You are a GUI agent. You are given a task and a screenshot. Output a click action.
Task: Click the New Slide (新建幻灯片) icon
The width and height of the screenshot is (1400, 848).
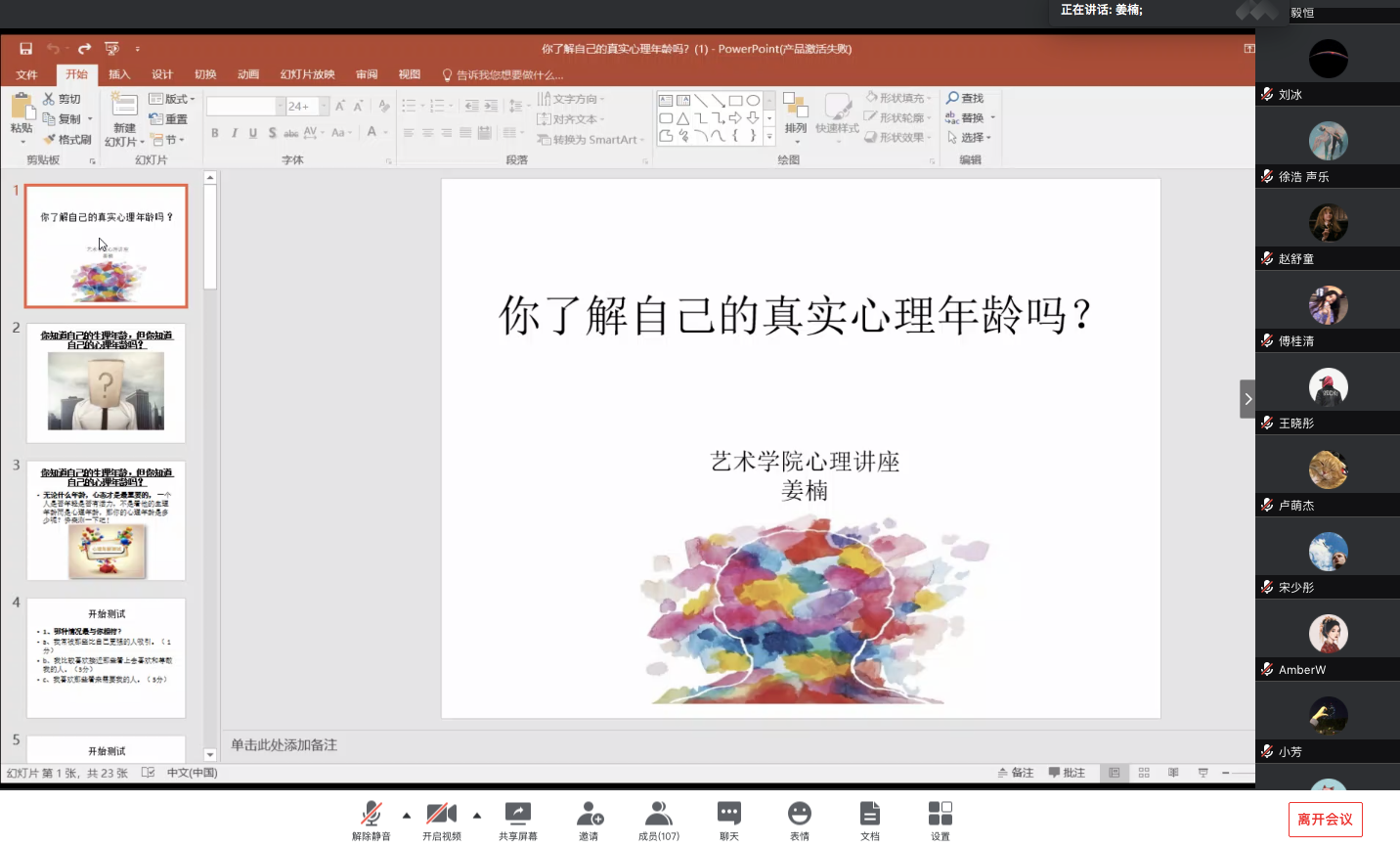(124, 106)
